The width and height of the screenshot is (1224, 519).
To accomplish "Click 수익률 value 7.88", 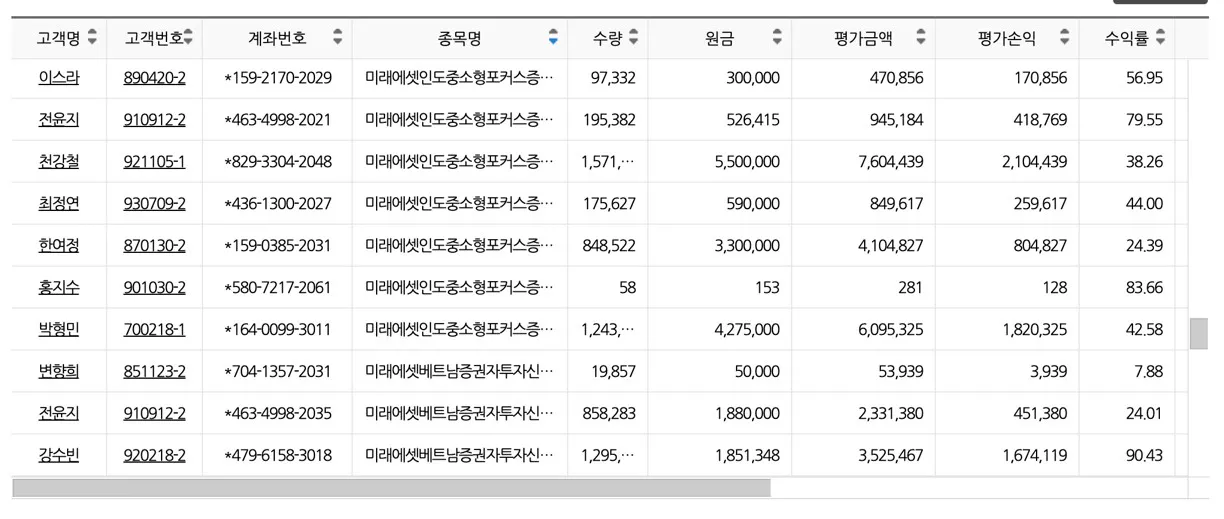I will (1149, 371).
